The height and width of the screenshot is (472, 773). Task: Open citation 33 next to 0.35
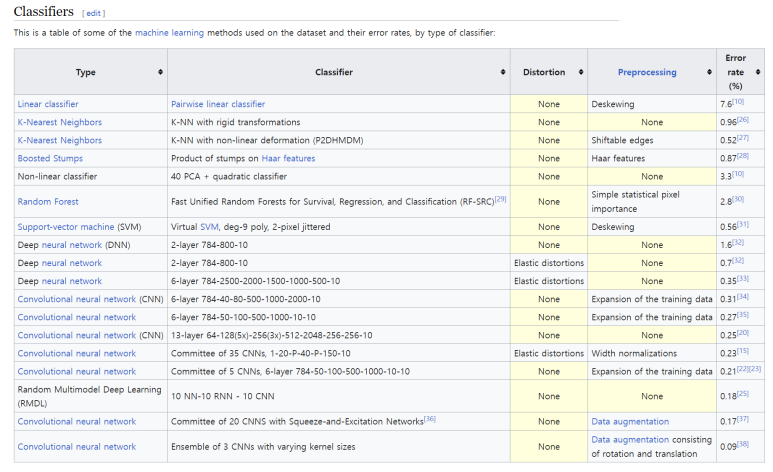tap(743, 279)
